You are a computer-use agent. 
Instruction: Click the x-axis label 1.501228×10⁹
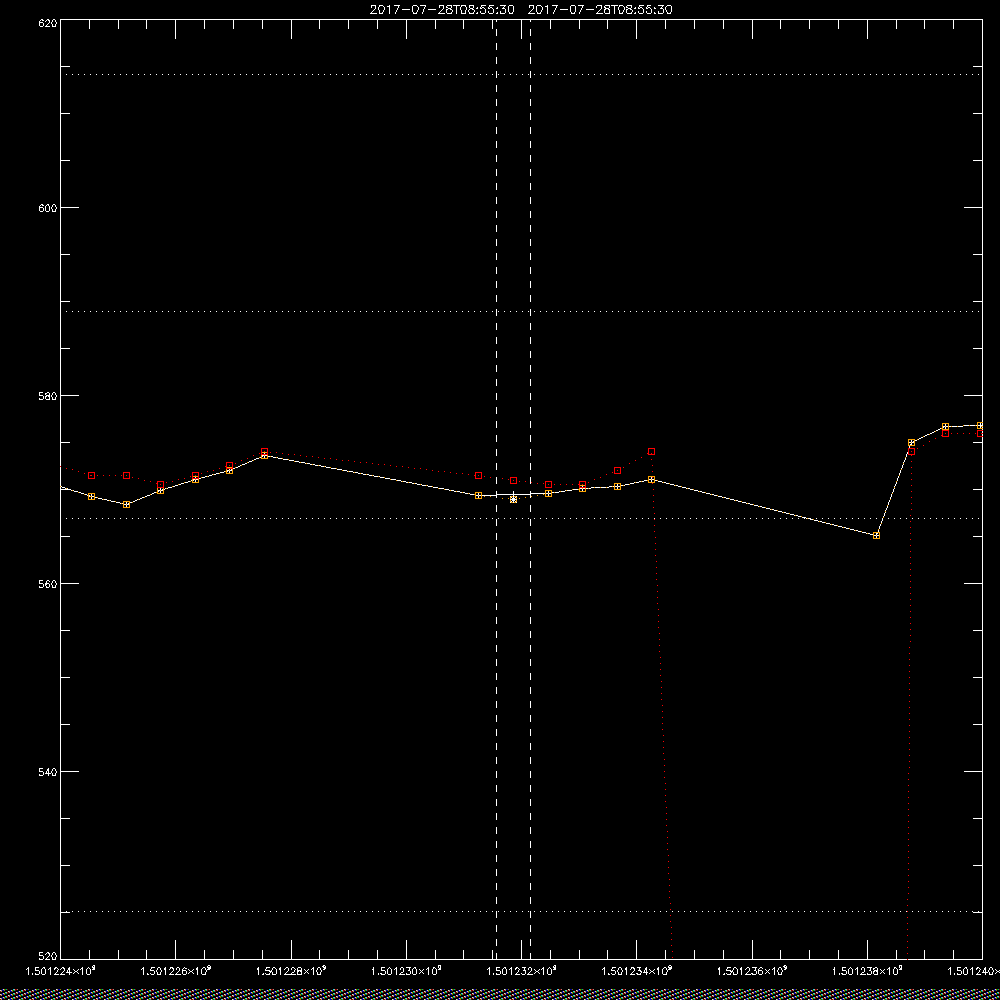[291, 971]
